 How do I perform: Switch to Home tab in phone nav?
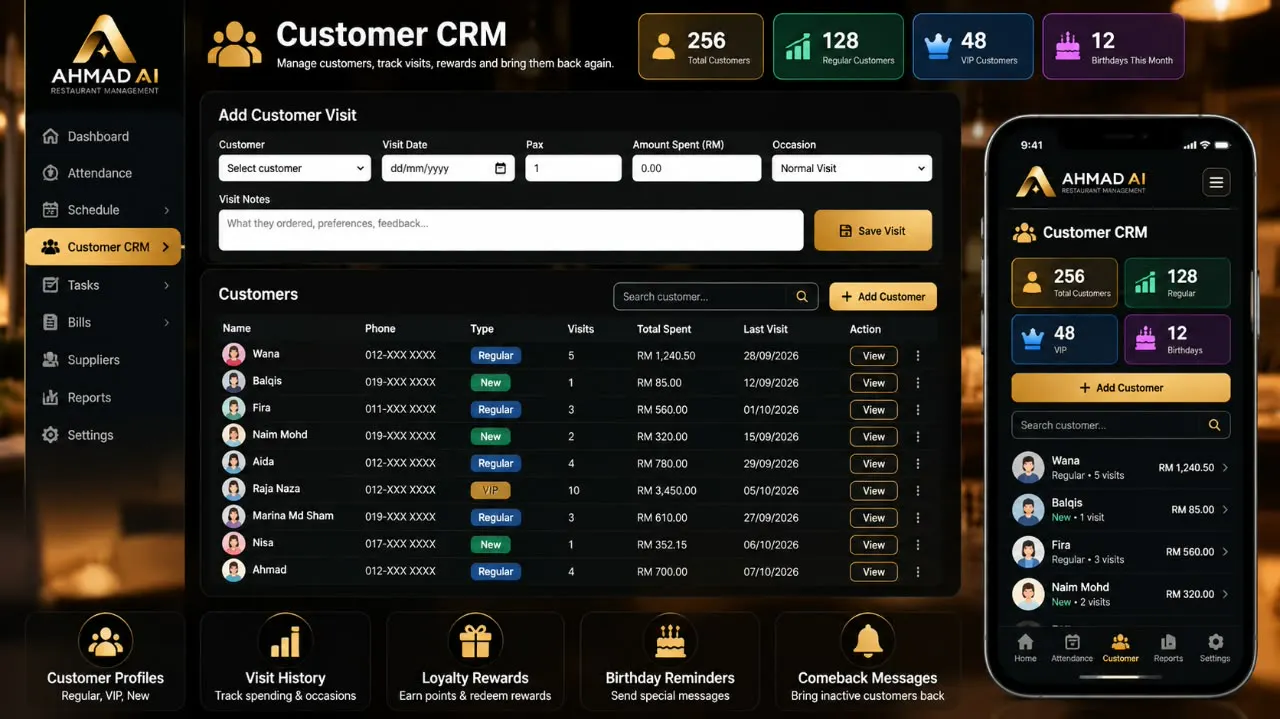coord(1025,648)
